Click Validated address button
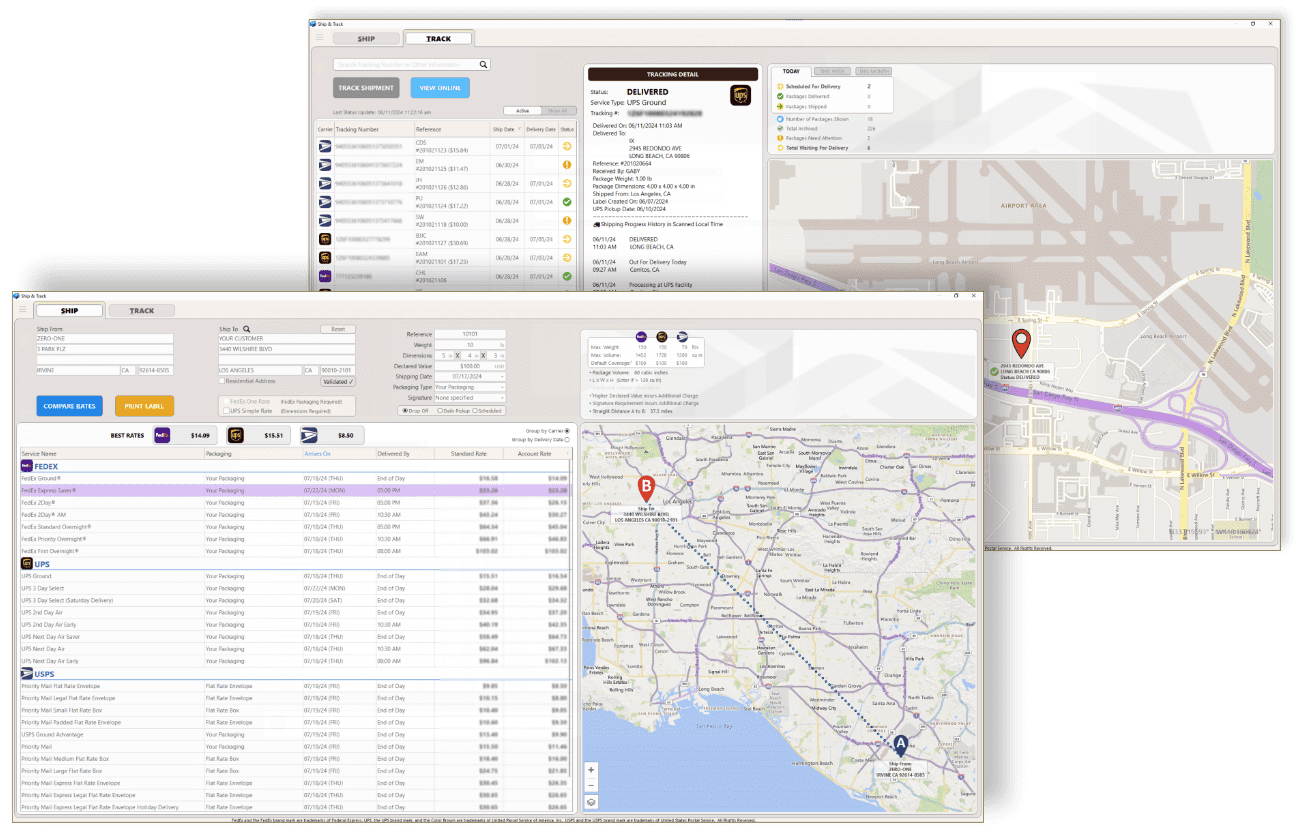1300x839 pixels. pos(338,382)
